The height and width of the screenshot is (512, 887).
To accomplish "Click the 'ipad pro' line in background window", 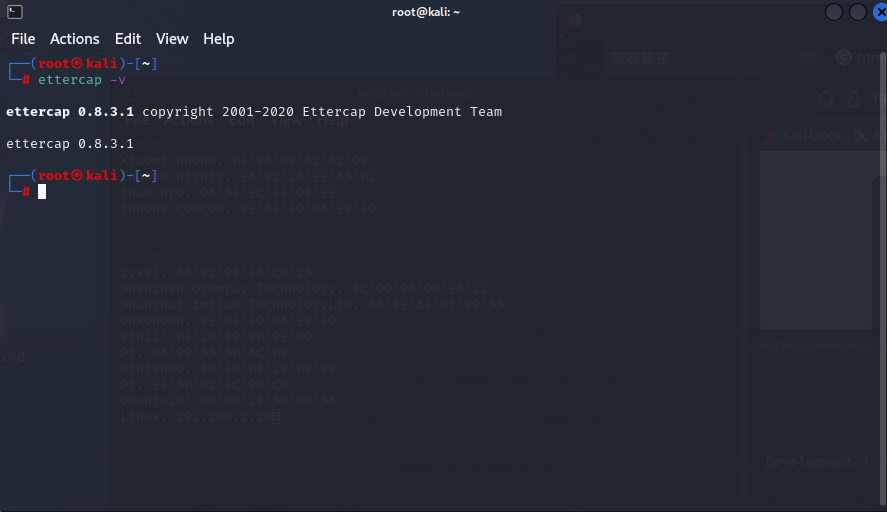I will click(228, 193).
